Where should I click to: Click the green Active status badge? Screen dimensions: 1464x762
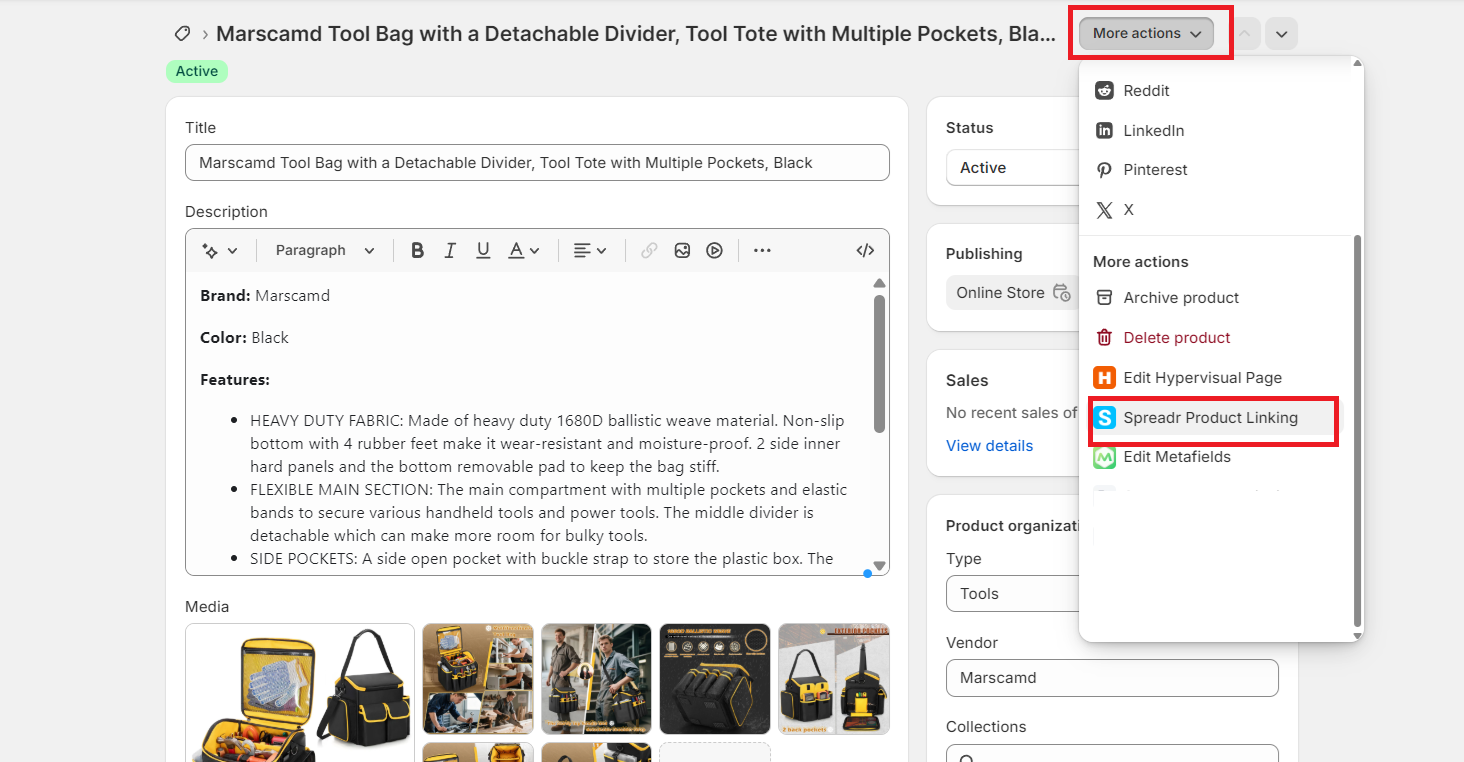tap(197, 71)
